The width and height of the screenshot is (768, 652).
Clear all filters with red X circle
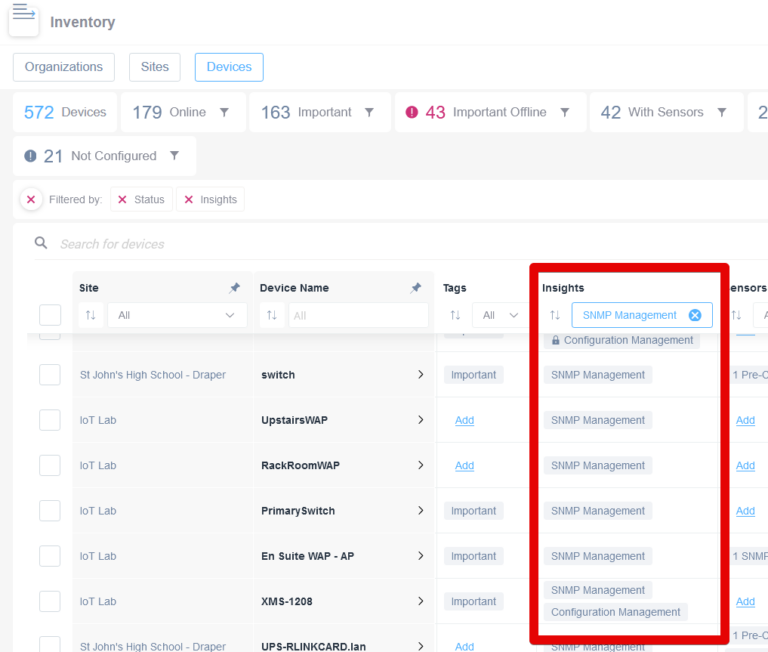point(31,200)
